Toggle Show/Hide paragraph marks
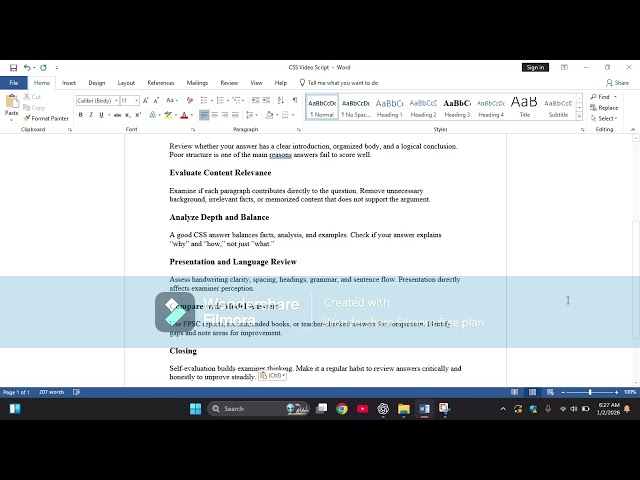The image size is (640, 480). pos(295,100)
